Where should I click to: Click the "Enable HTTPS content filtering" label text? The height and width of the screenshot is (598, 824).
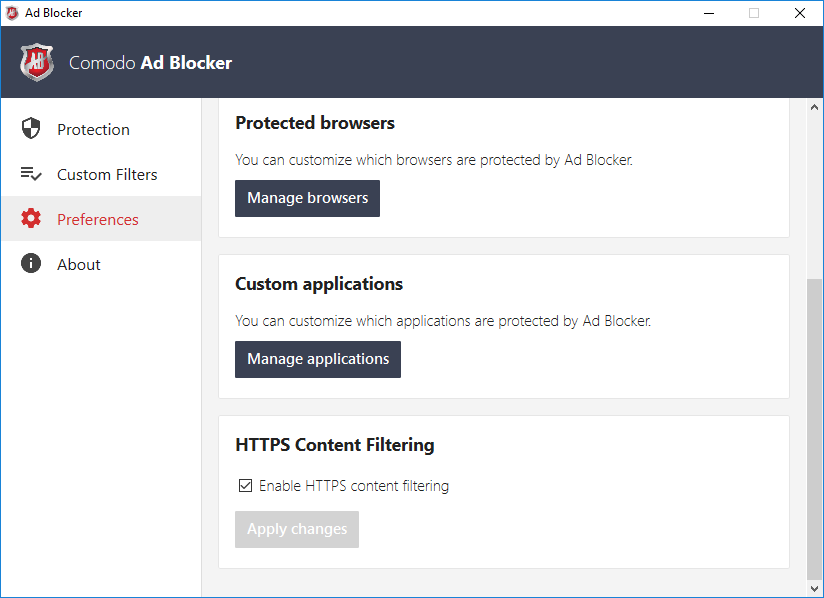(x=354, y=486)
